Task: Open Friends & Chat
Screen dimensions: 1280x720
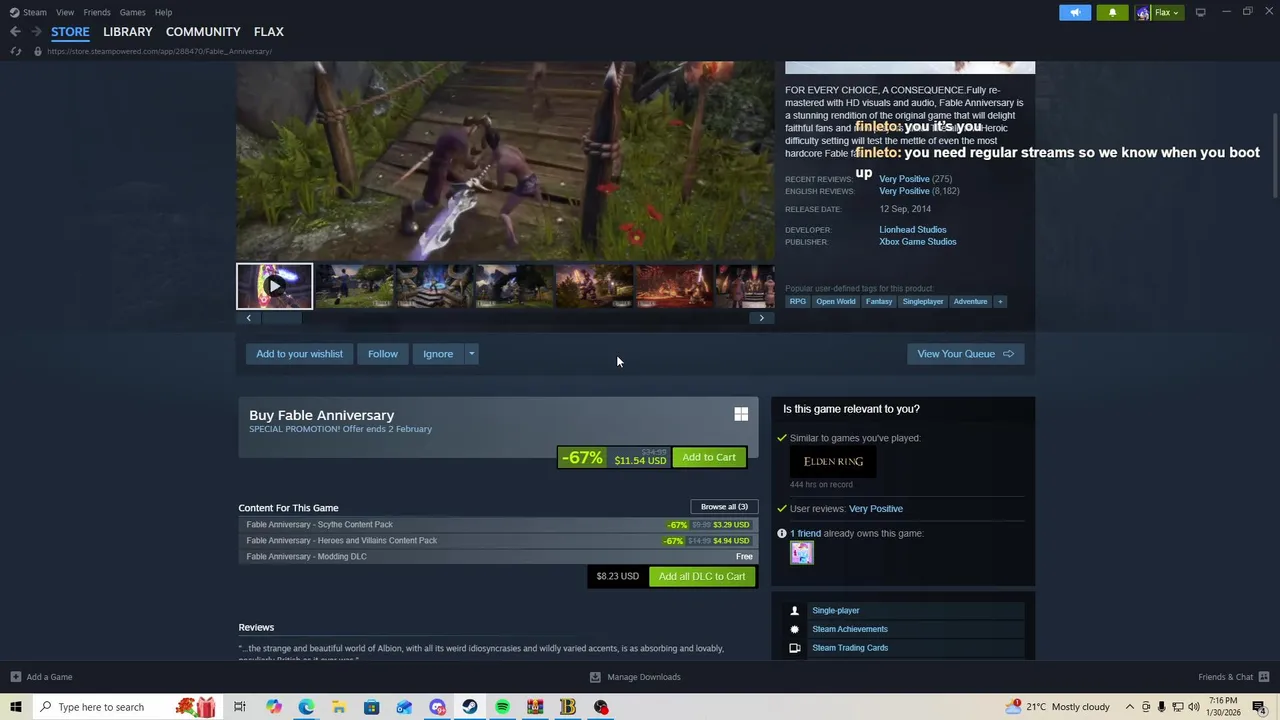Action: [x=1233, y=677]
